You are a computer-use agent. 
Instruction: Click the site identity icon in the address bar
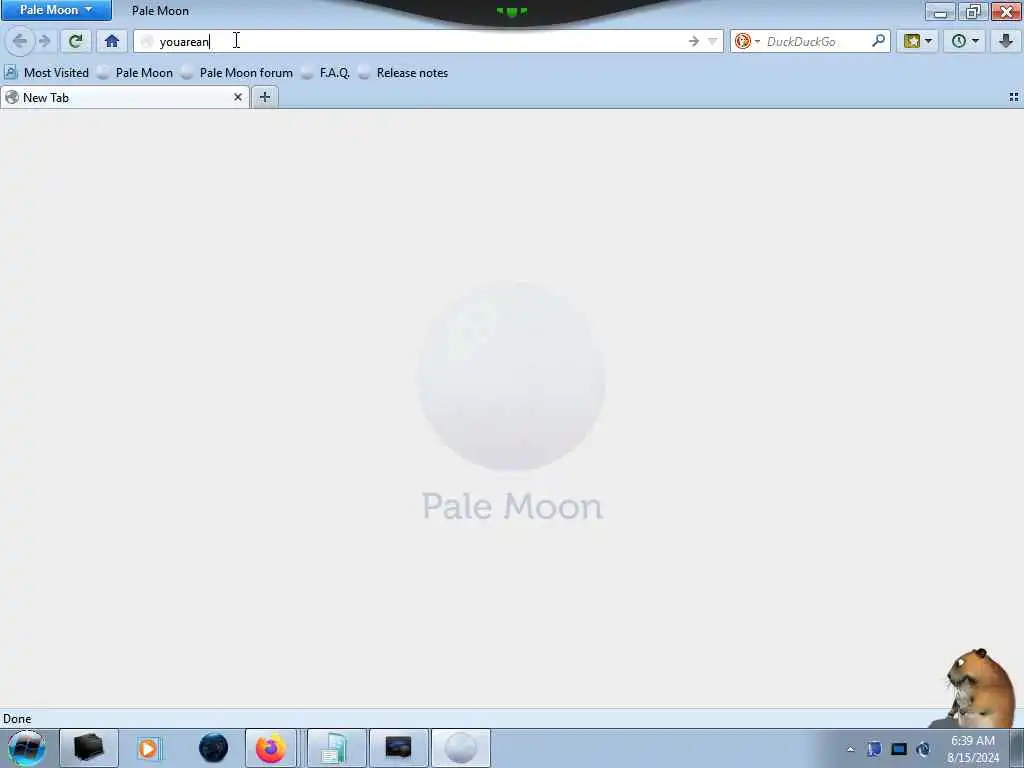pyautogui.click(x=147, y=42)
